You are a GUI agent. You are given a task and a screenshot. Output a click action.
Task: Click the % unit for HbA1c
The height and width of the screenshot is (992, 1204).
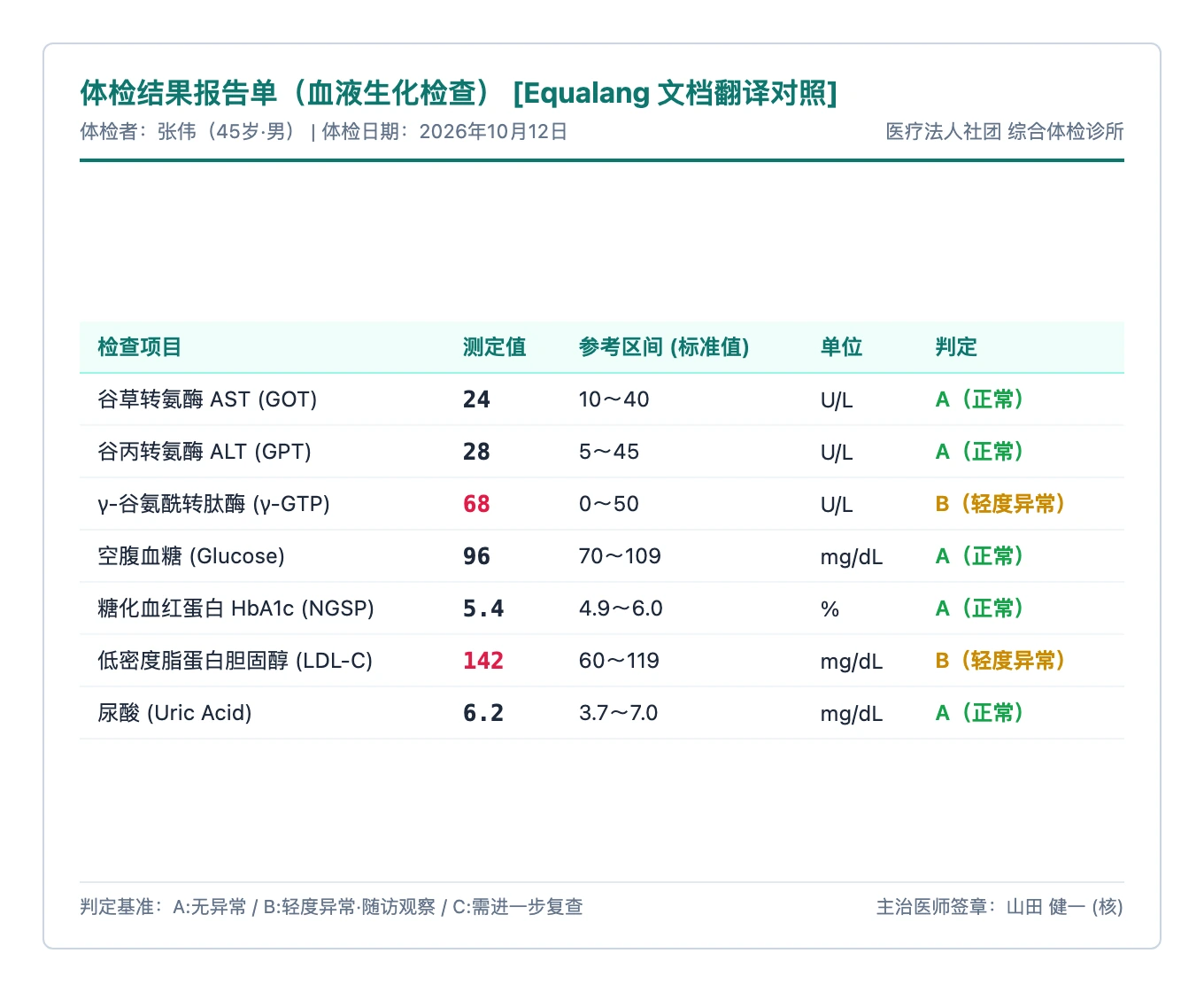pos(830,609)
